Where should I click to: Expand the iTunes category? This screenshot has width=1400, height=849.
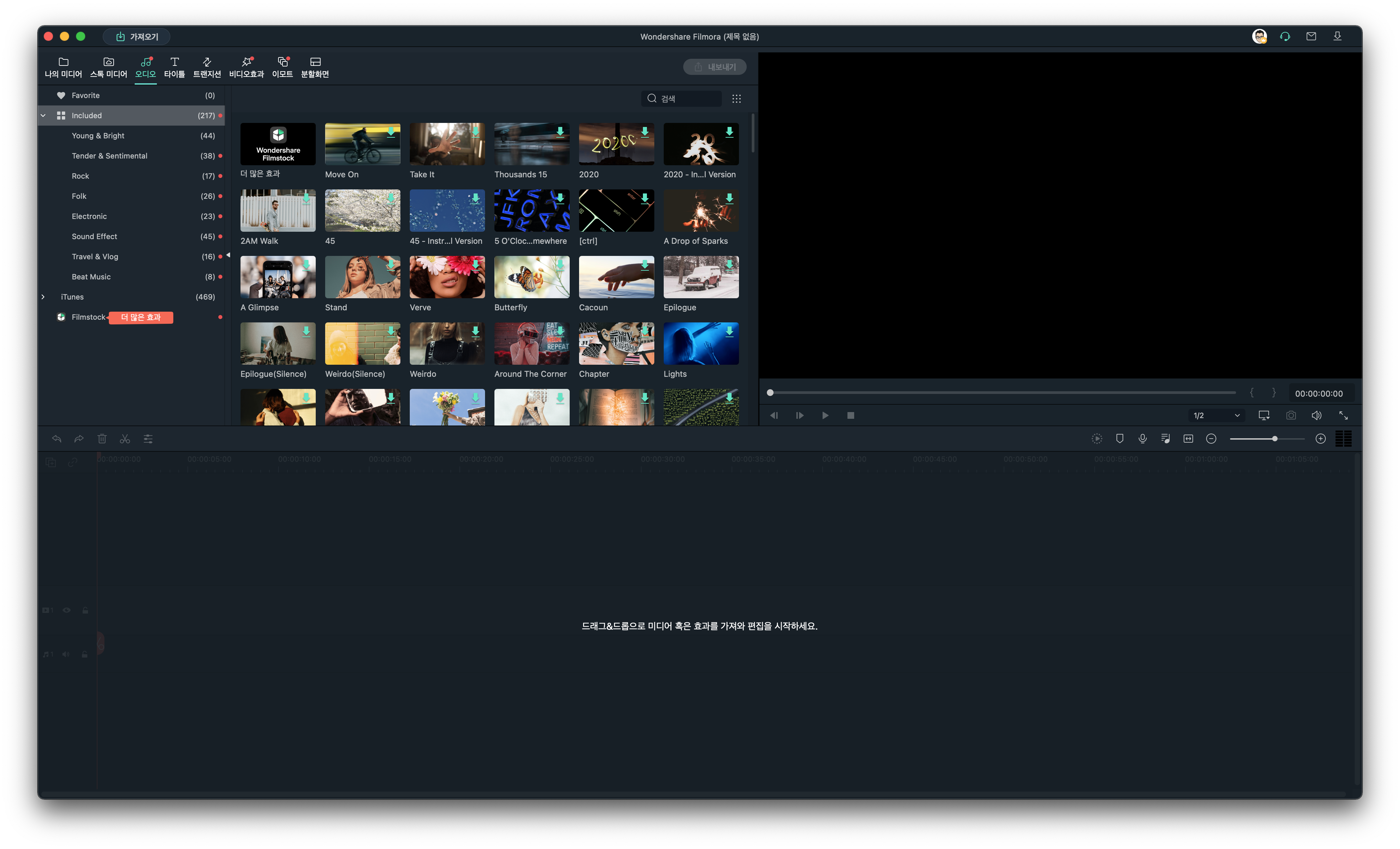[x=43, y=297]
